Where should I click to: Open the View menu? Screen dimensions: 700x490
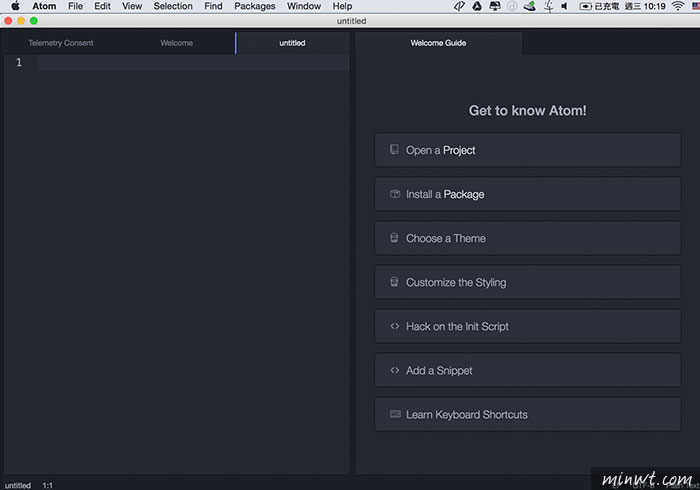point(132,6)
